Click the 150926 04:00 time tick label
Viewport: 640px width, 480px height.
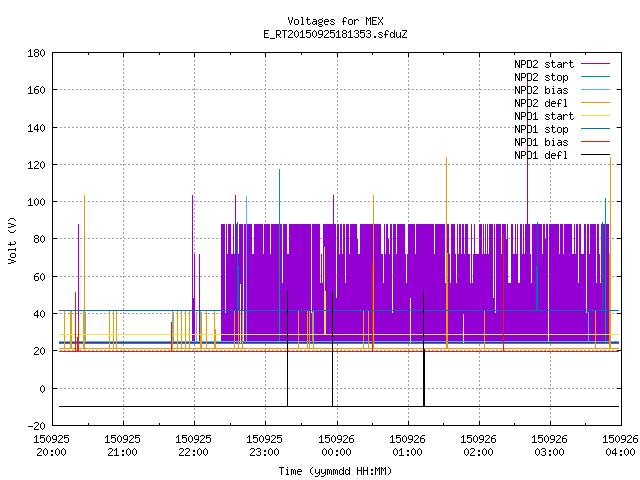coord(620,445)
